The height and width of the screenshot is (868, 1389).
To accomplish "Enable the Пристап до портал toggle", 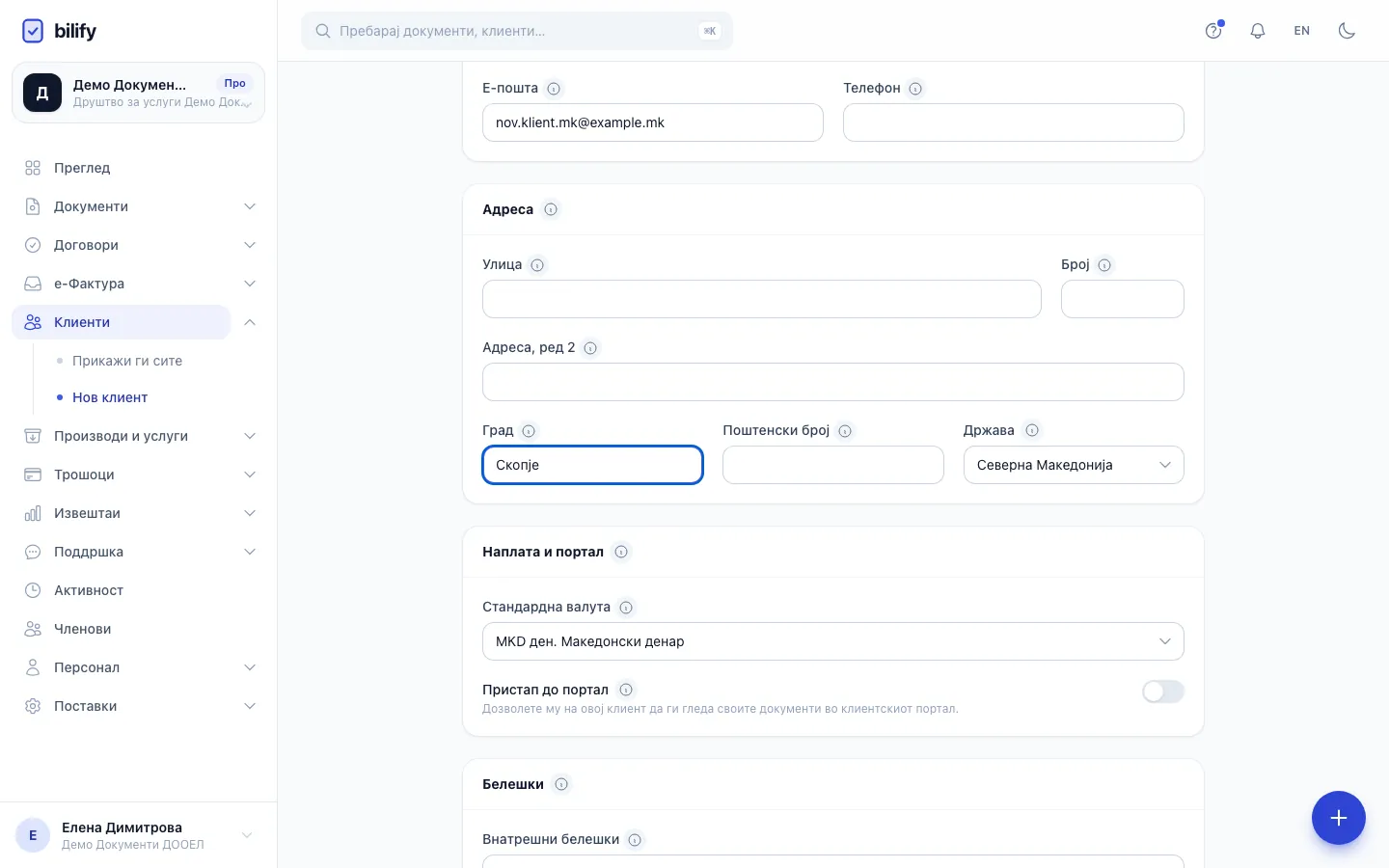I will (x=1162, y=692).
